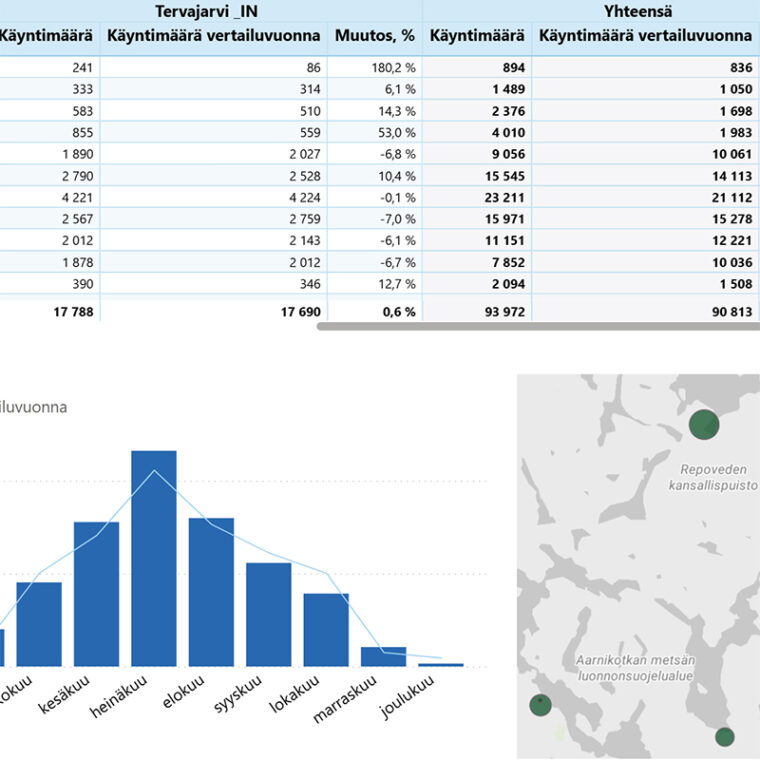Sort by Käyntimäärä vertailuvuonna under Yhteensä
Viewport: 760px width, 760px height.
click(x=645, y=36)
